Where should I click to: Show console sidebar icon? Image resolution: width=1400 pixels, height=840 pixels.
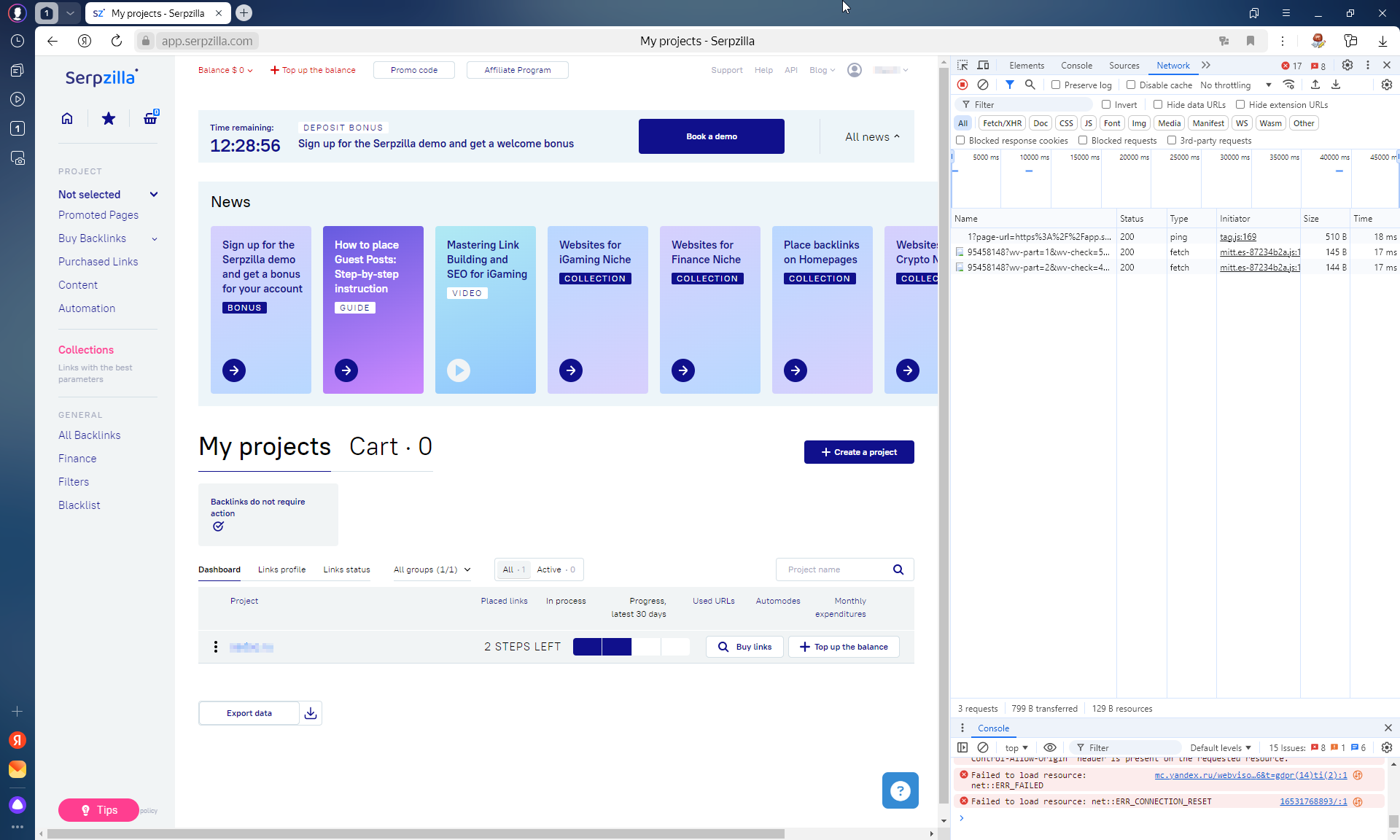[962, 747]
